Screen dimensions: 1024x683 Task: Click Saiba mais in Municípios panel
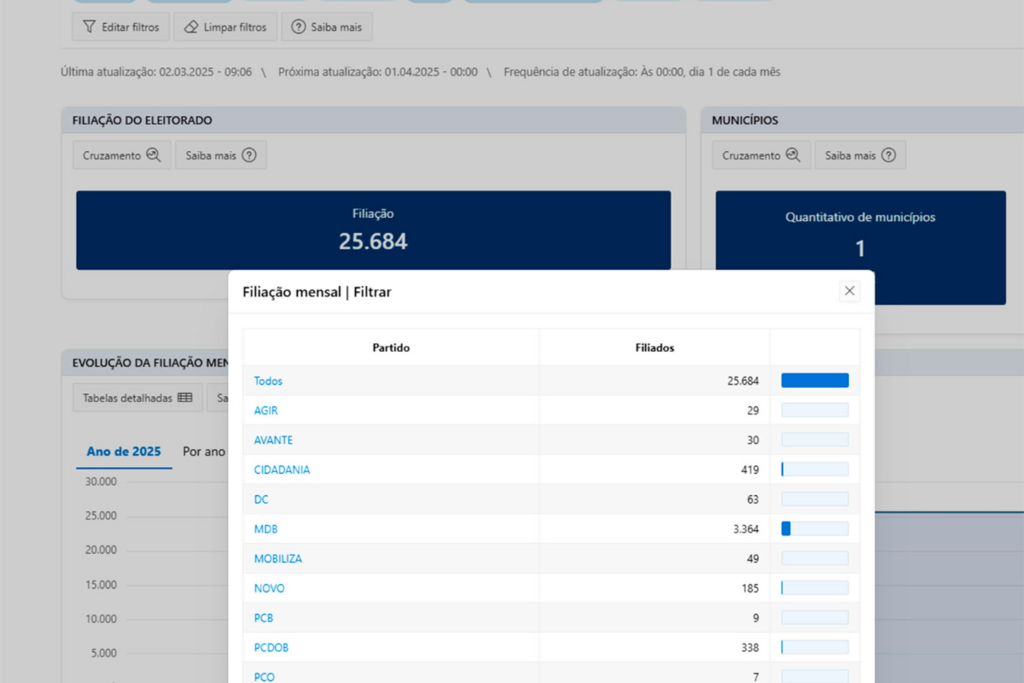[x=859, y=155]
